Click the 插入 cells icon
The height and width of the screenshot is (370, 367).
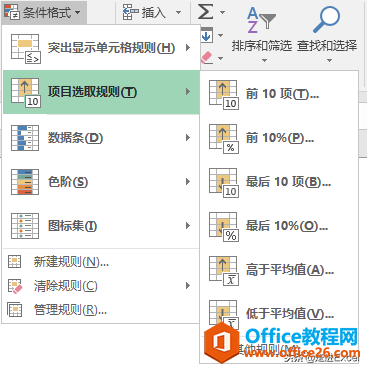coord(130,12)
